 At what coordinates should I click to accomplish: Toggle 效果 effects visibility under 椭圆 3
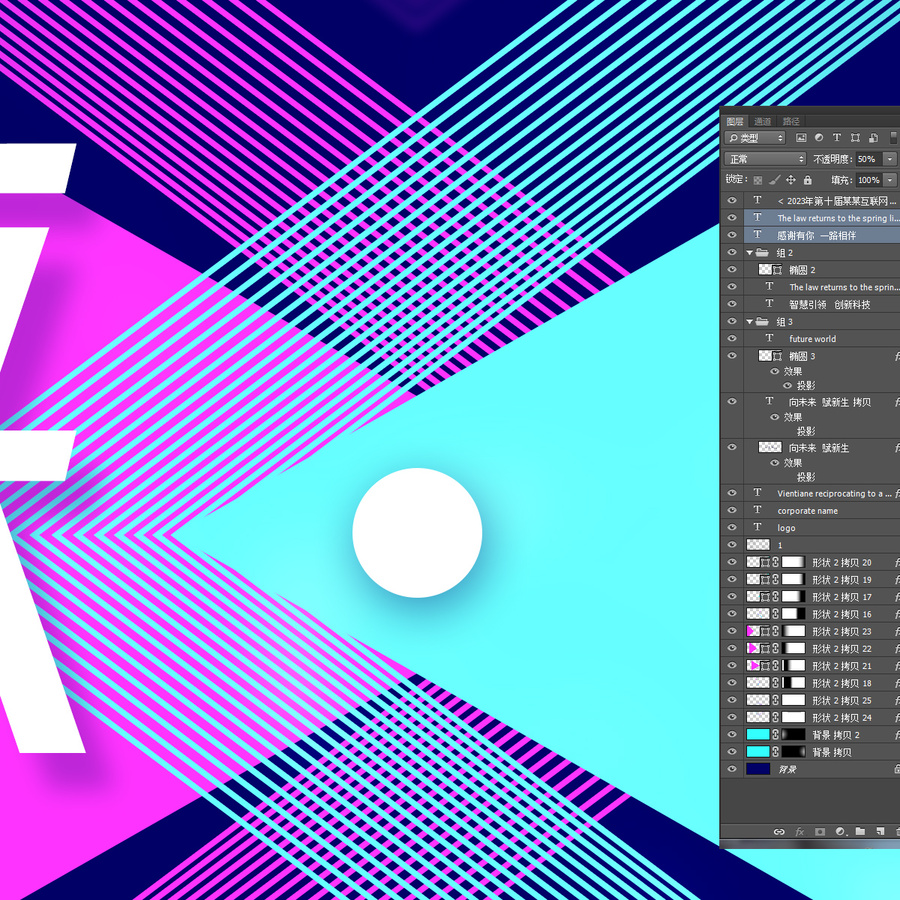(774, 371)
